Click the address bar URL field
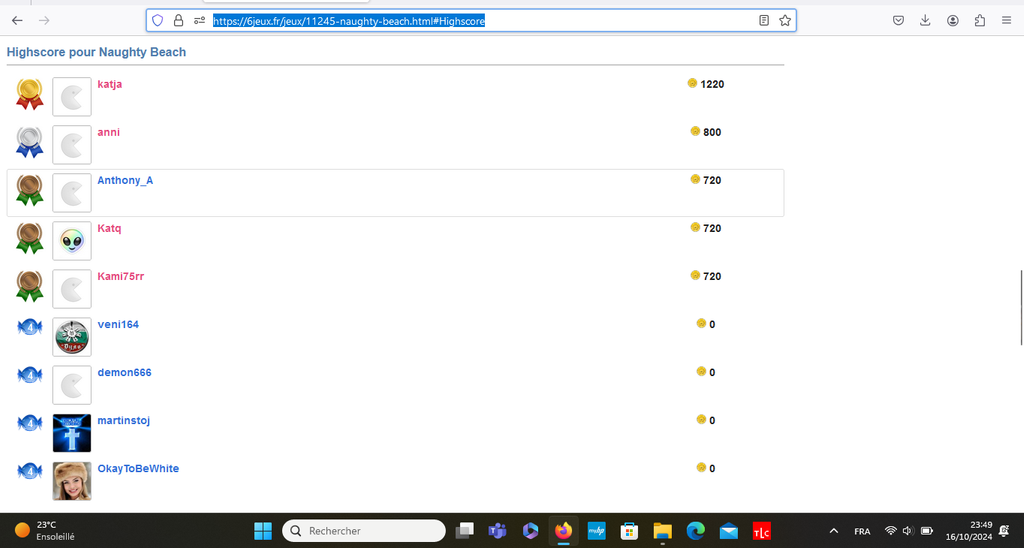The height and width of the screenshot is (548, 1024). pyautogui.click(x=480, y=20)
